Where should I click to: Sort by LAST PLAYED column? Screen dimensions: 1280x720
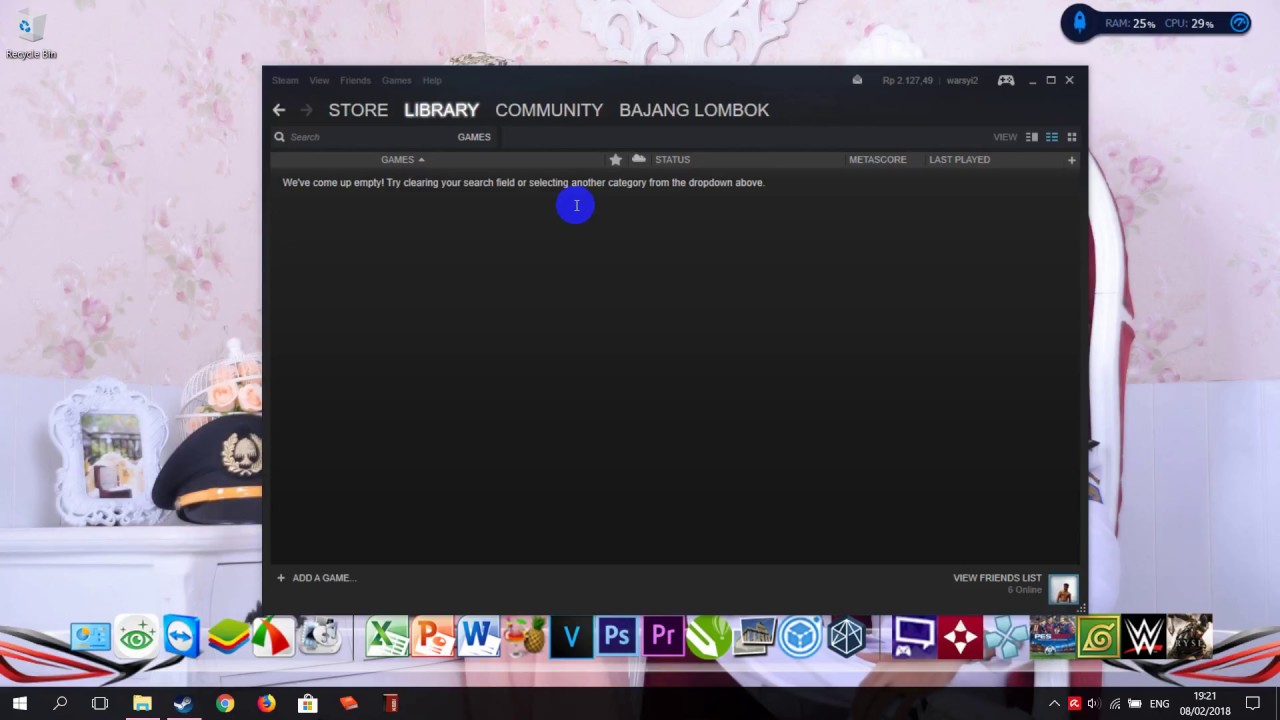coord(959,160)
